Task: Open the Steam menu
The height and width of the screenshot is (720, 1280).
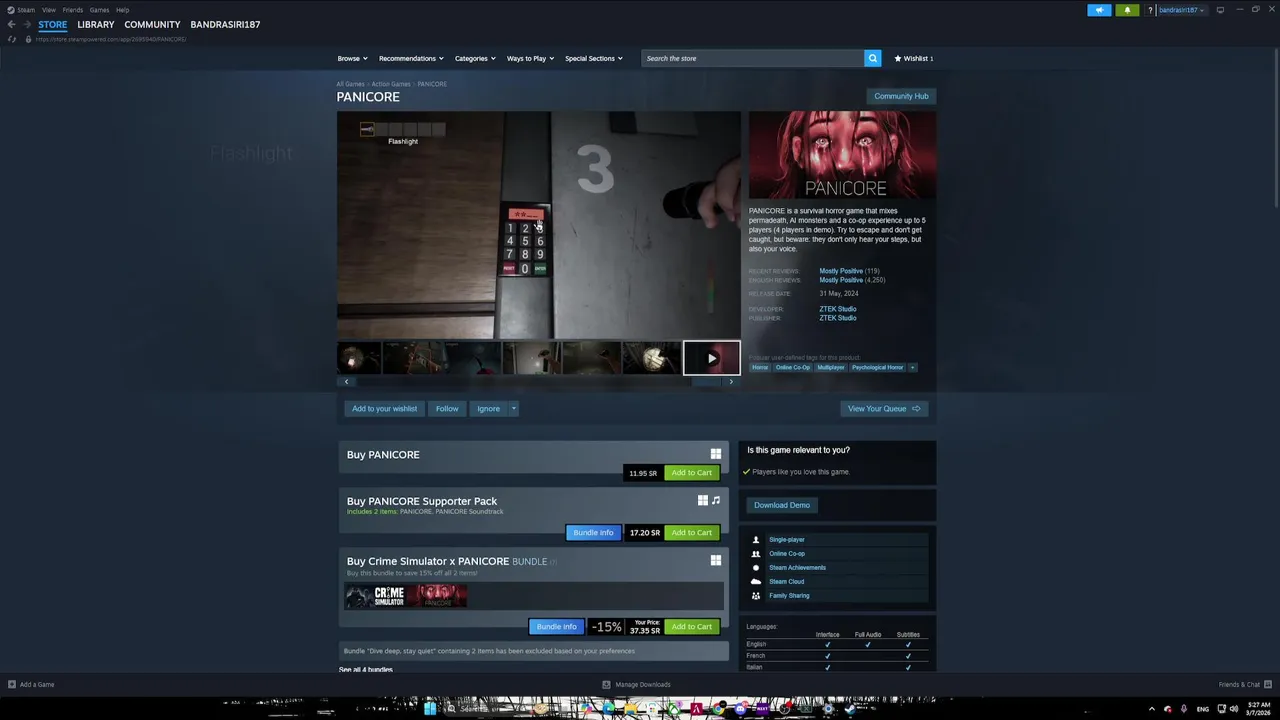Action: tap(26, 10)
